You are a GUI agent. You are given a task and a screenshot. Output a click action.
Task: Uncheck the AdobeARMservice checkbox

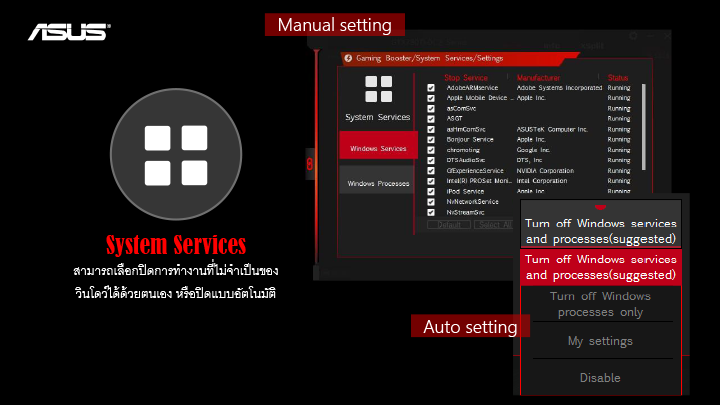pos(431,88)
